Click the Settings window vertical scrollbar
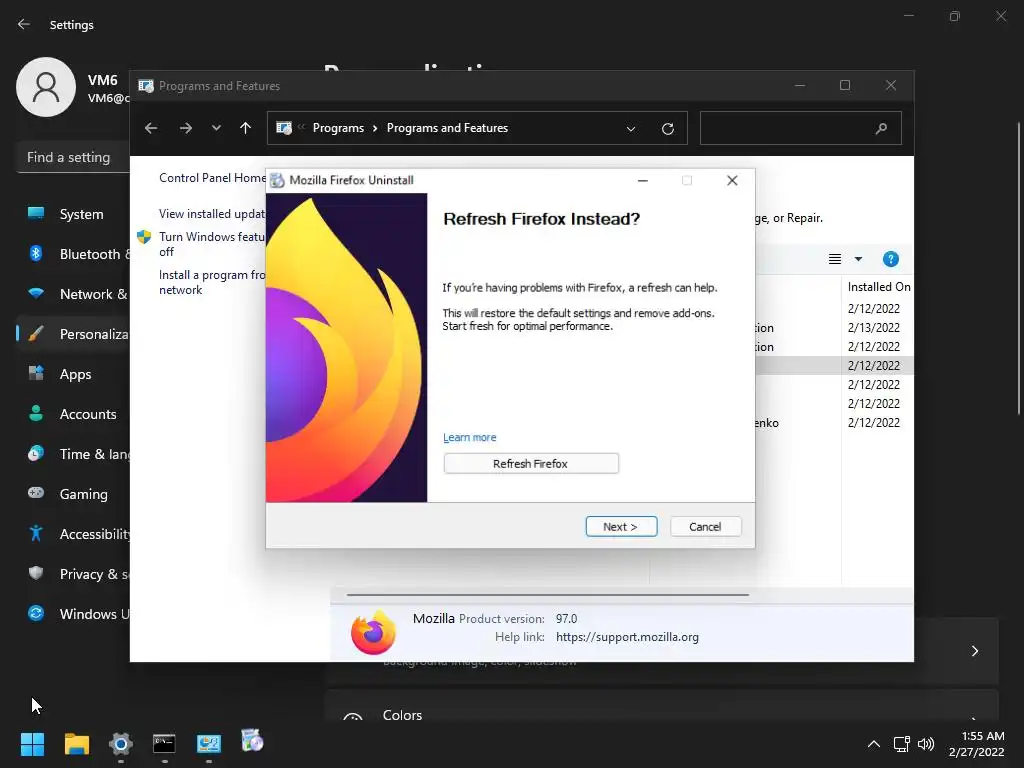The height and width of the screenshot is (768, 1024). coord(1019,268)
